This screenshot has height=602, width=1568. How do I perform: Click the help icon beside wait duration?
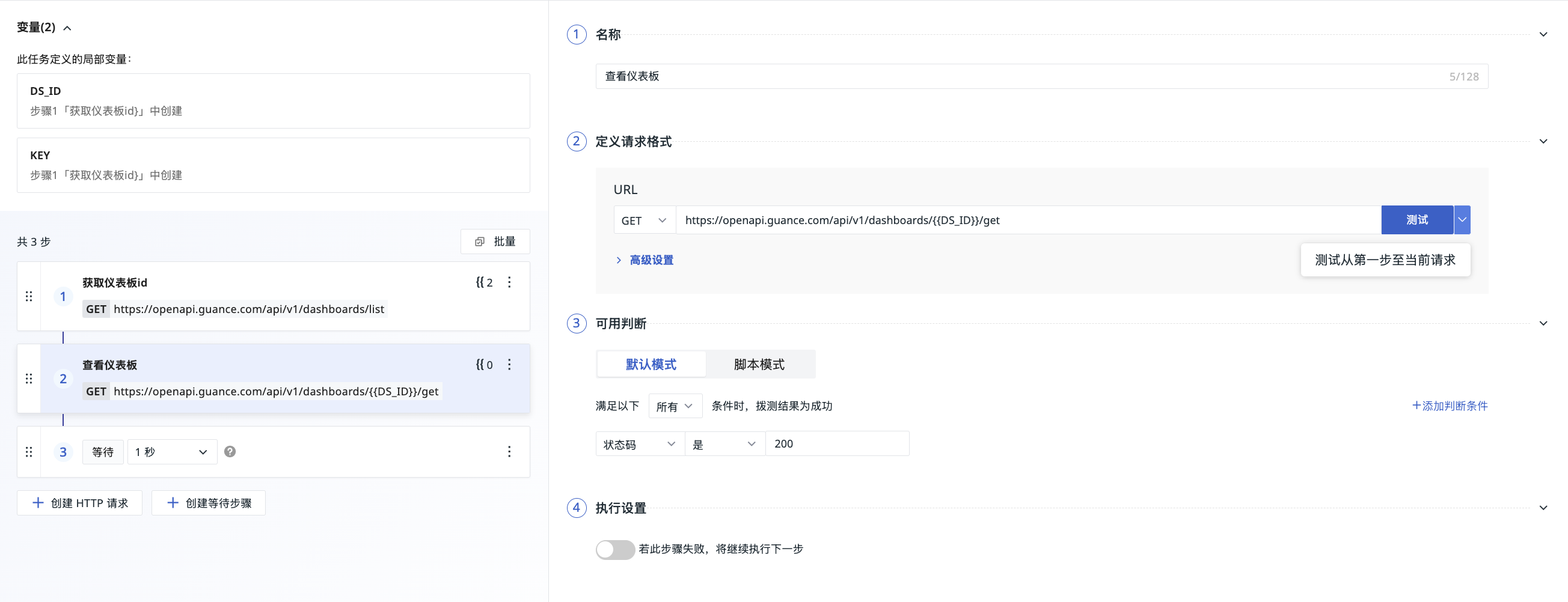[230, 452]
